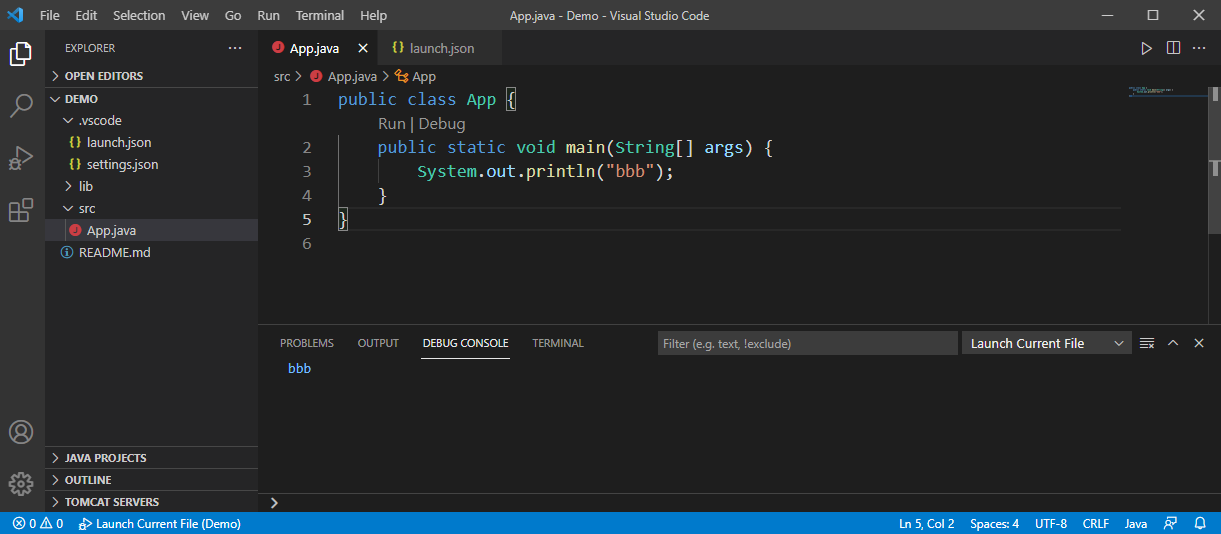Image resolution: width=1221 pixels, height=534 pixels.
Task: Switch to the PROBLEMS panel tab
Action: pos(307,343)
